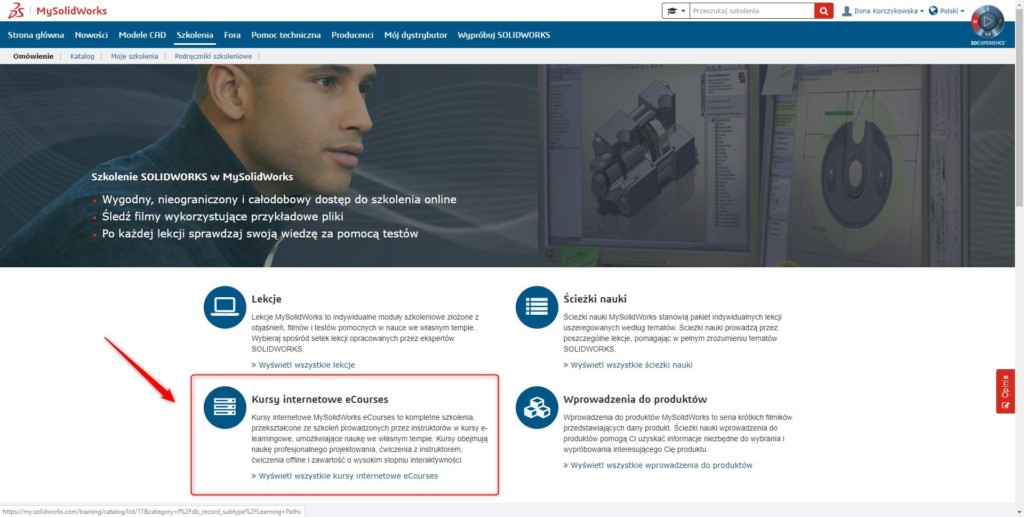Click the Kursy internetowe eCourses heading
Image resolution: width=1024 pixels, height=517 pixels.
pyautogui.click(x=320, y=400)
